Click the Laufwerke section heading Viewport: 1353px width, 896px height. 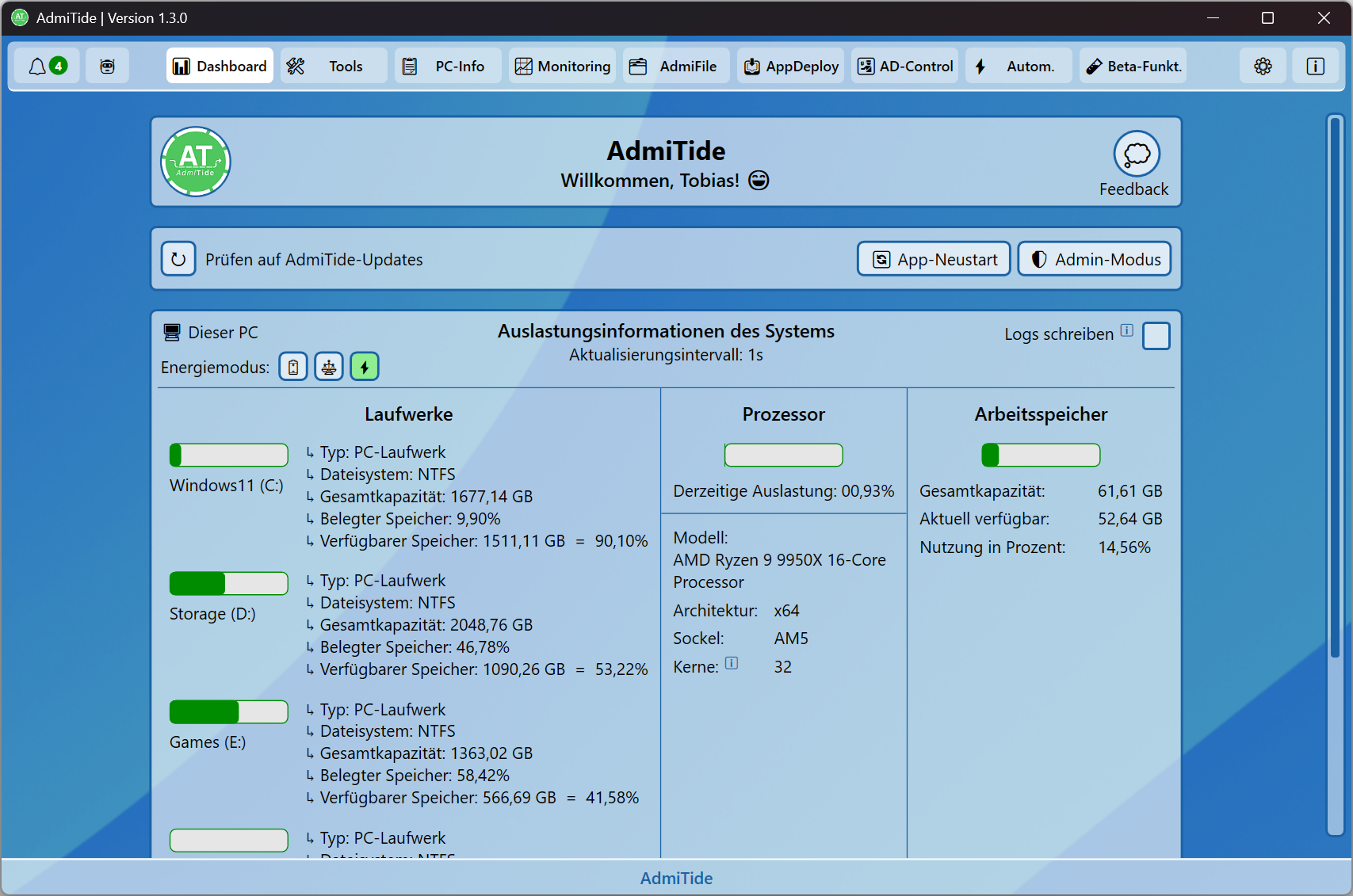pyautogui.click(x=408, y=414)
